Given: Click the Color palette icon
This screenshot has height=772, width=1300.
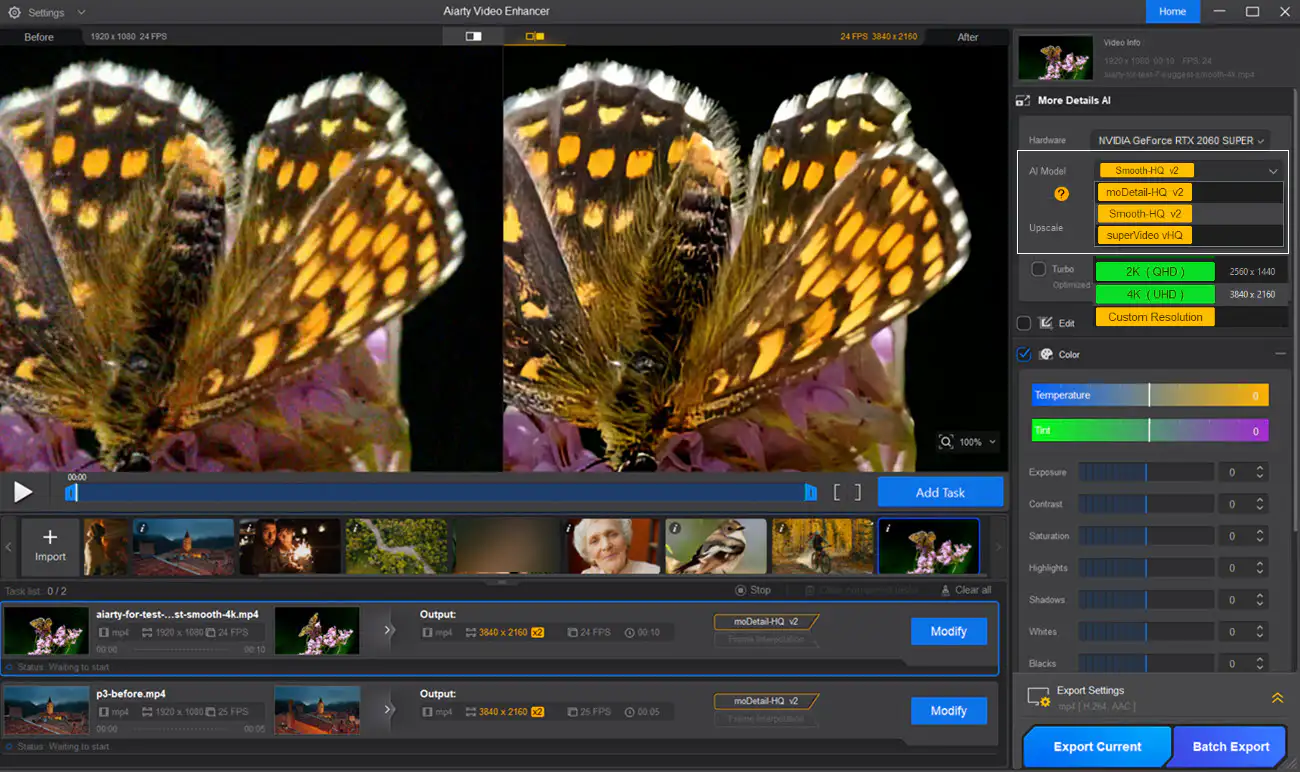Looking at the screenshot, I should click(1047, 354).
